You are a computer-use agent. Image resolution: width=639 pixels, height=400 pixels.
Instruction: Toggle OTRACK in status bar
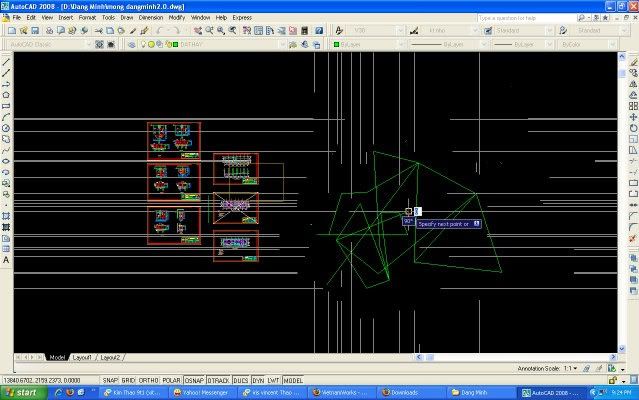tap(218, 380)
